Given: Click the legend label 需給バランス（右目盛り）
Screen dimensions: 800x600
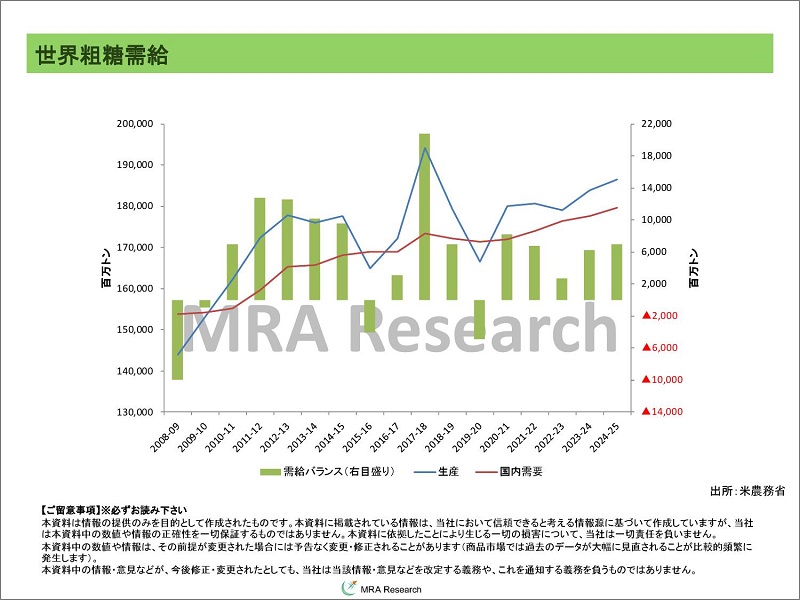Looking at the screenshot, I should pos(339,472).
